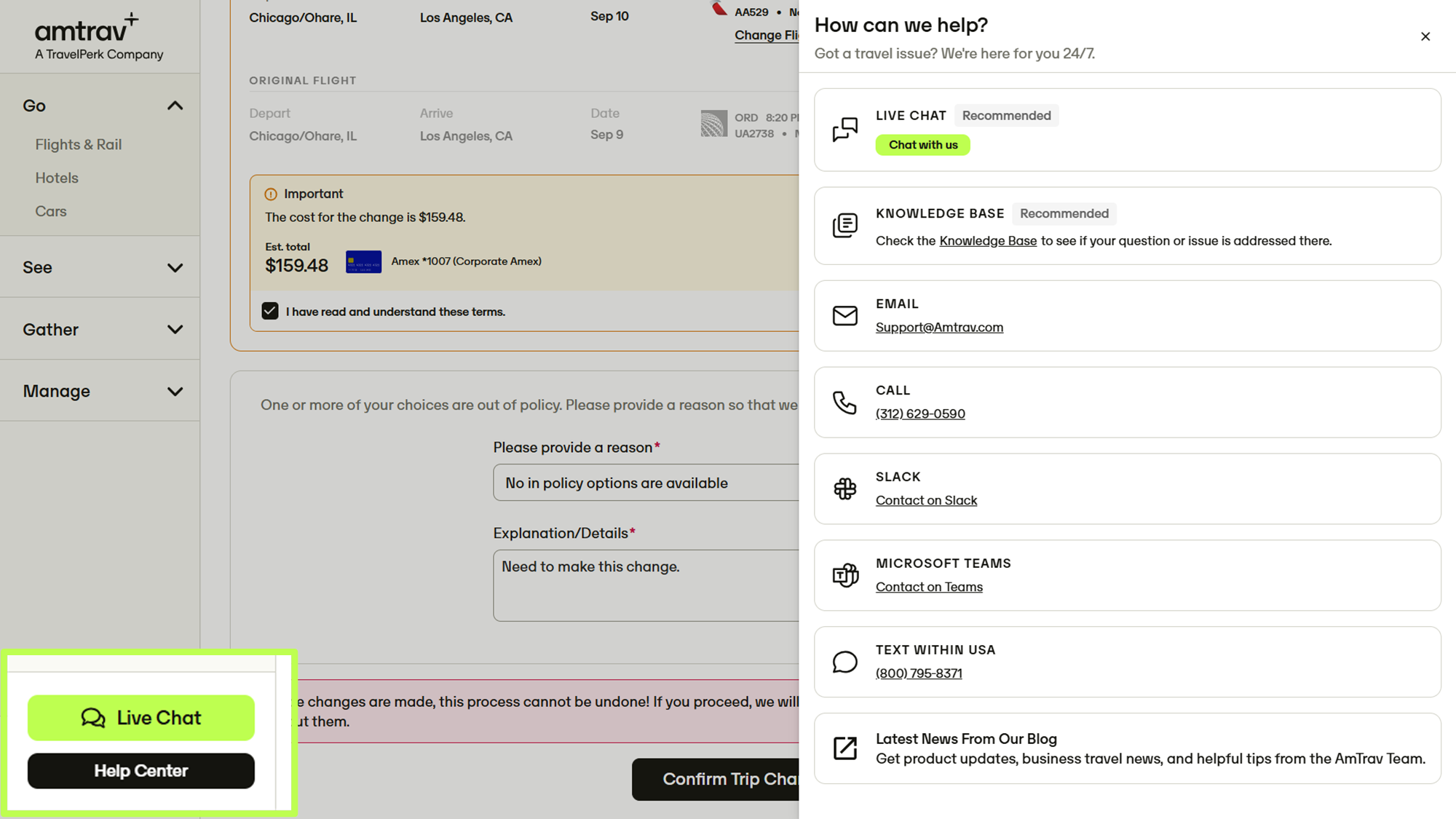Open the Support@Amtrav.com email link
The width and height of the screenshot is (1456, 819).
pyautogui.click(x=939, y=328)
